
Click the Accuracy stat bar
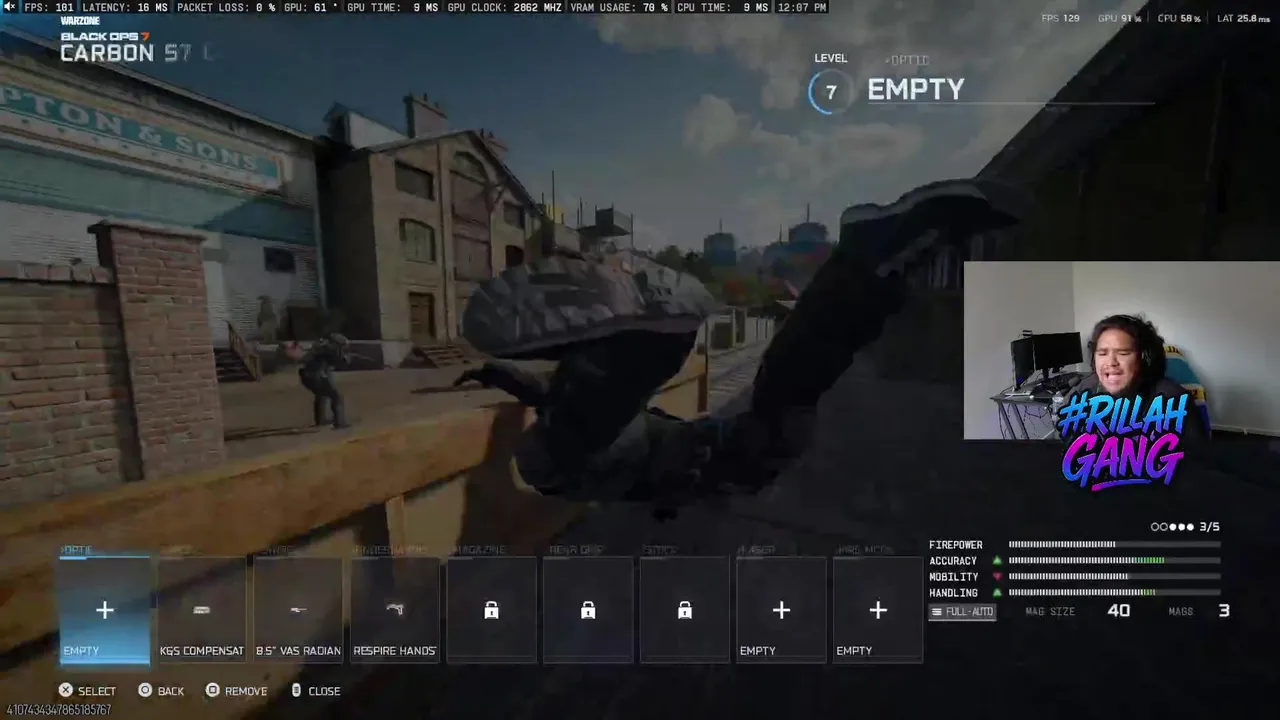click(1114, 561)
